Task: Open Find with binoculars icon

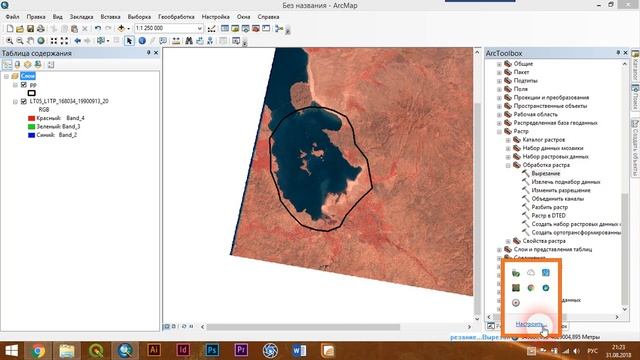Action: (x=189, y=41)
